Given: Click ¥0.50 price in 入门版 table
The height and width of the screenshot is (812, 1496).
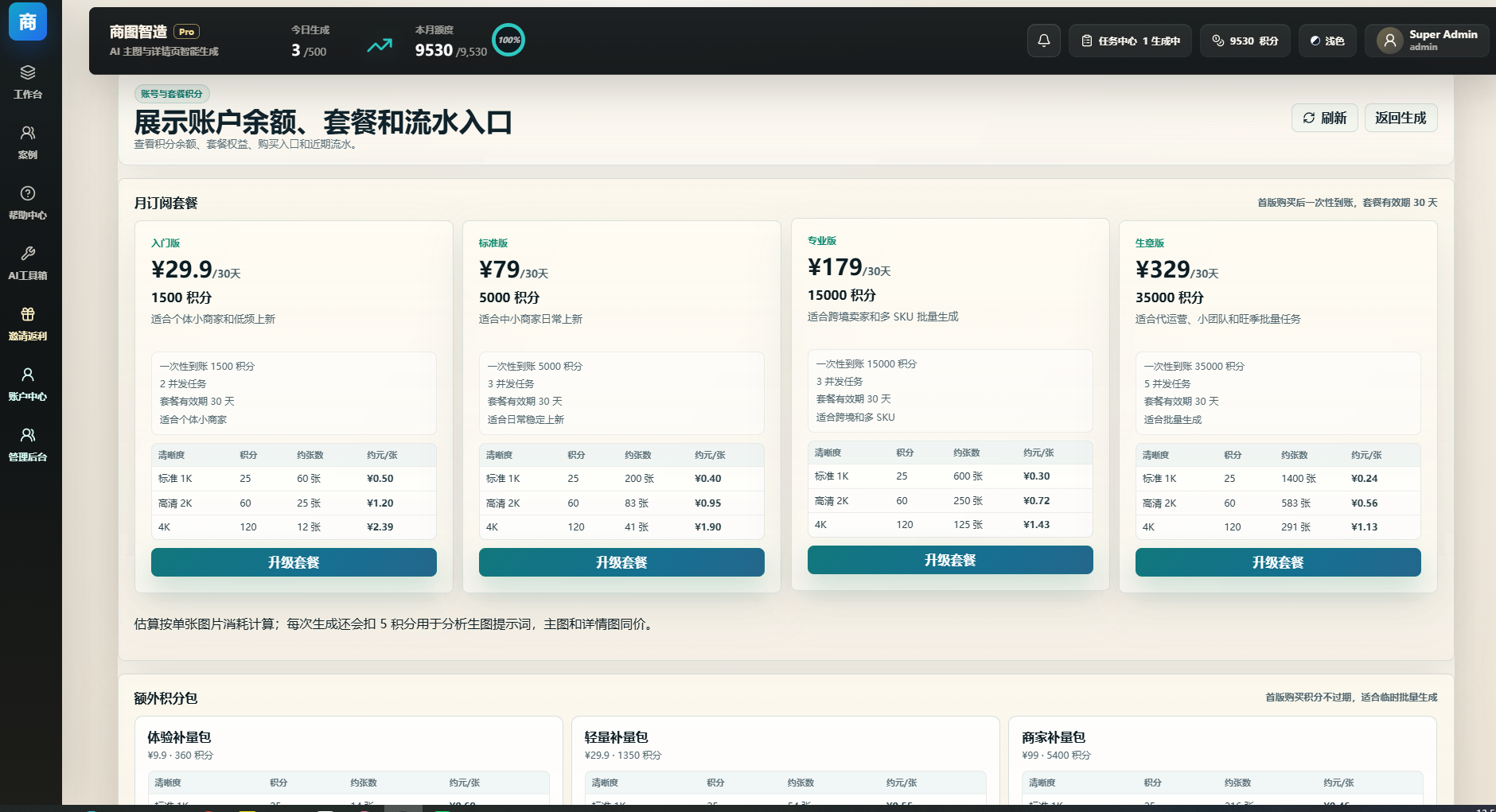Looking at the screenshot, I should [x=380, y=479].
